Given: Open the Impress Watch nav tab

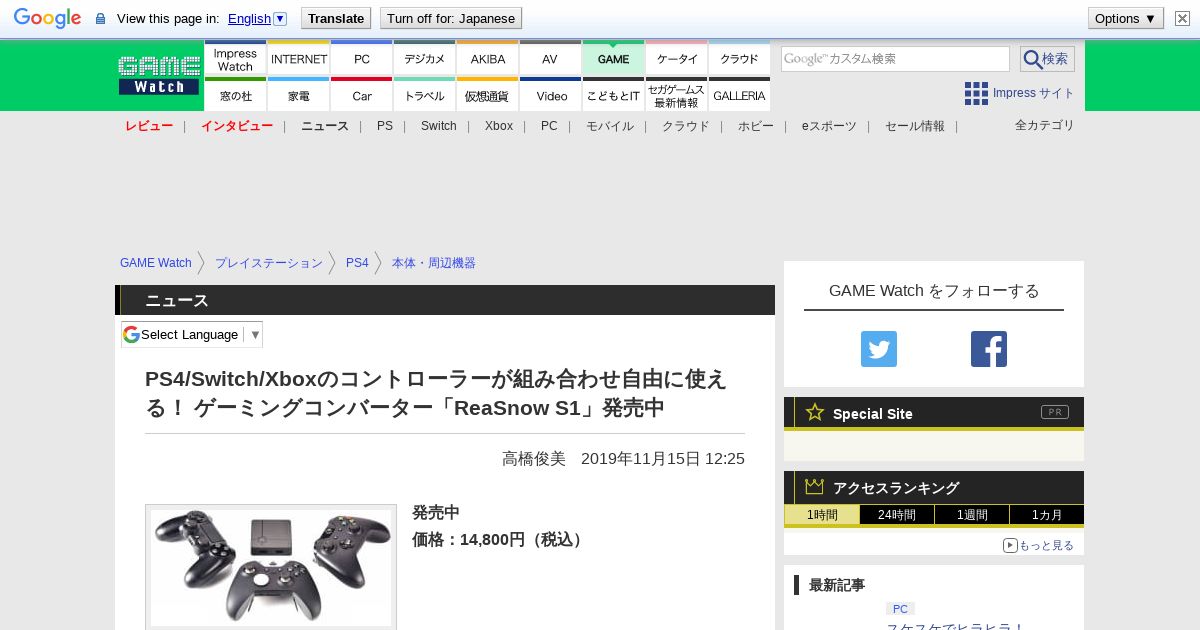Looking at the screenshot, I should tap(235, 59).
